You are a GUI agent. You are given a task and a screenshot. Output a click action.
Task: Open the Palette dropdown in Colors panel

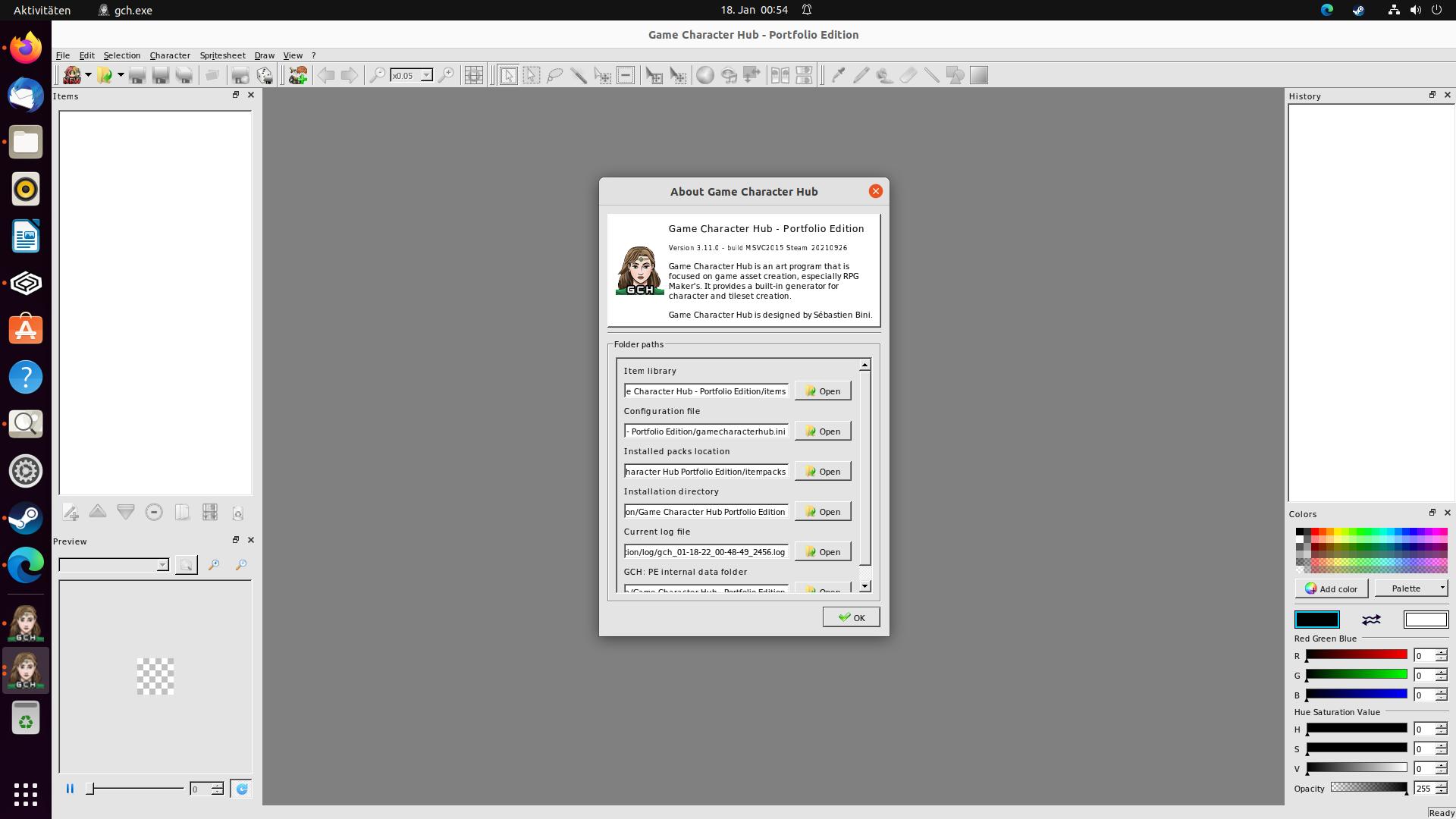[x=1410, y=588]
